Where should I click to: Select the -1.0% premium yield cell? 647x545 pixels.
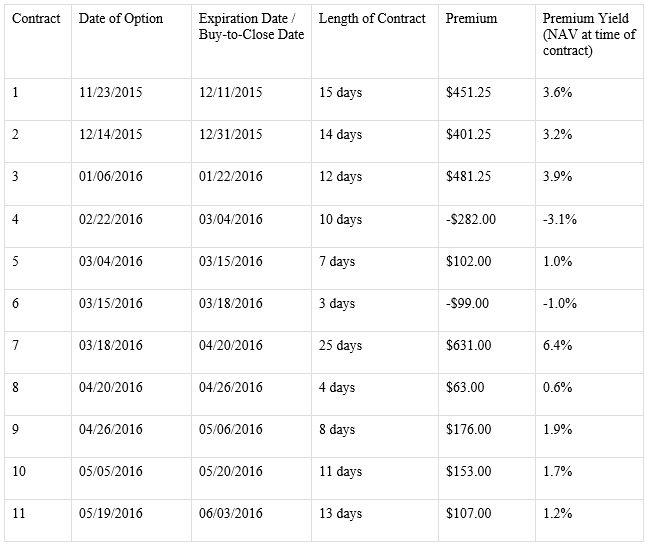tap(558, 304)
